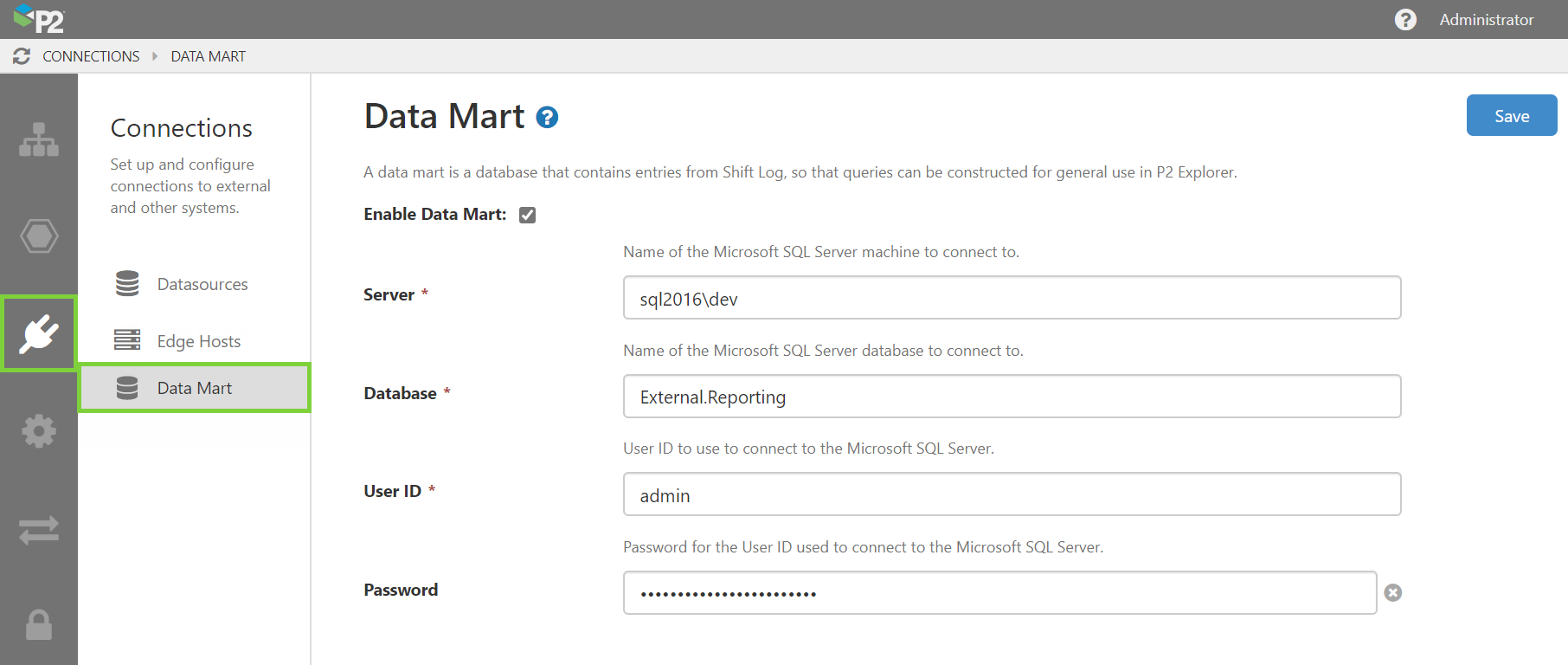This screenshot has height=665, width=1568.
Task: Click the P2 logo in header
Action: [39, 19]
